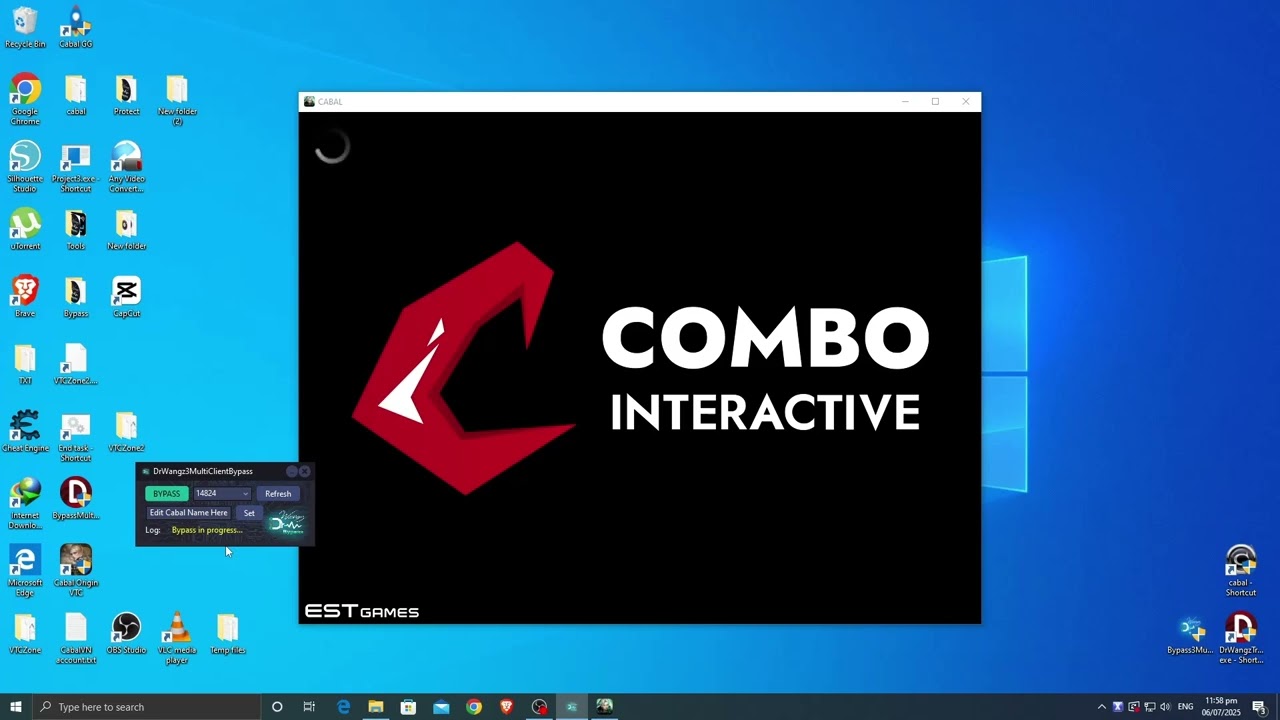Click the Bypass in progress log text

point(207,530)
